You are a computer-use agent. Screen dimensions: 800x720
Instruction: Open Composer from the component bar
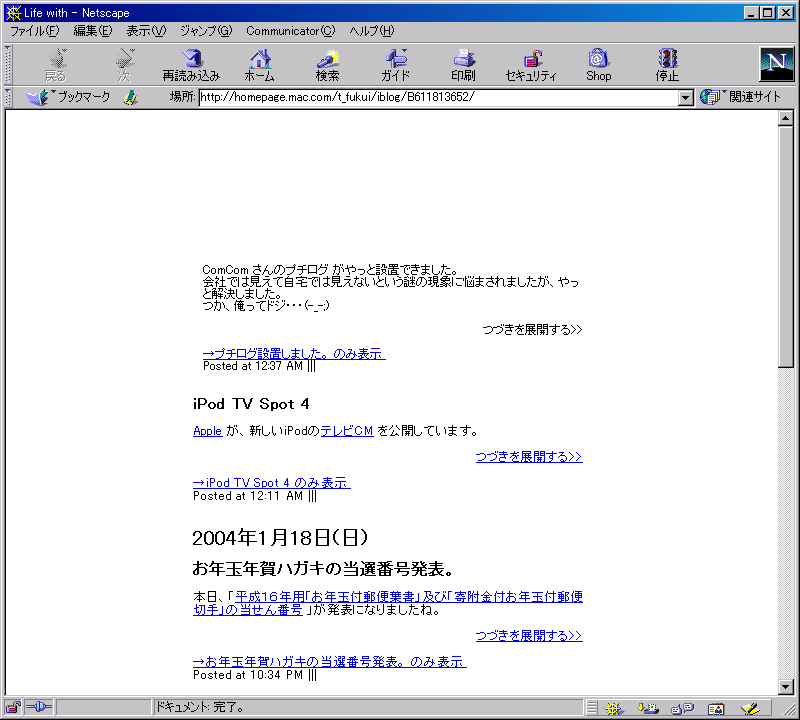click(750, 708)
